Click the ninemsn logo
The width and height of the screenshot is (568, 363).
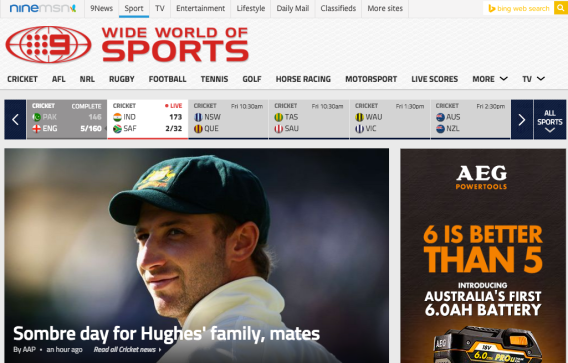[43, 8]
